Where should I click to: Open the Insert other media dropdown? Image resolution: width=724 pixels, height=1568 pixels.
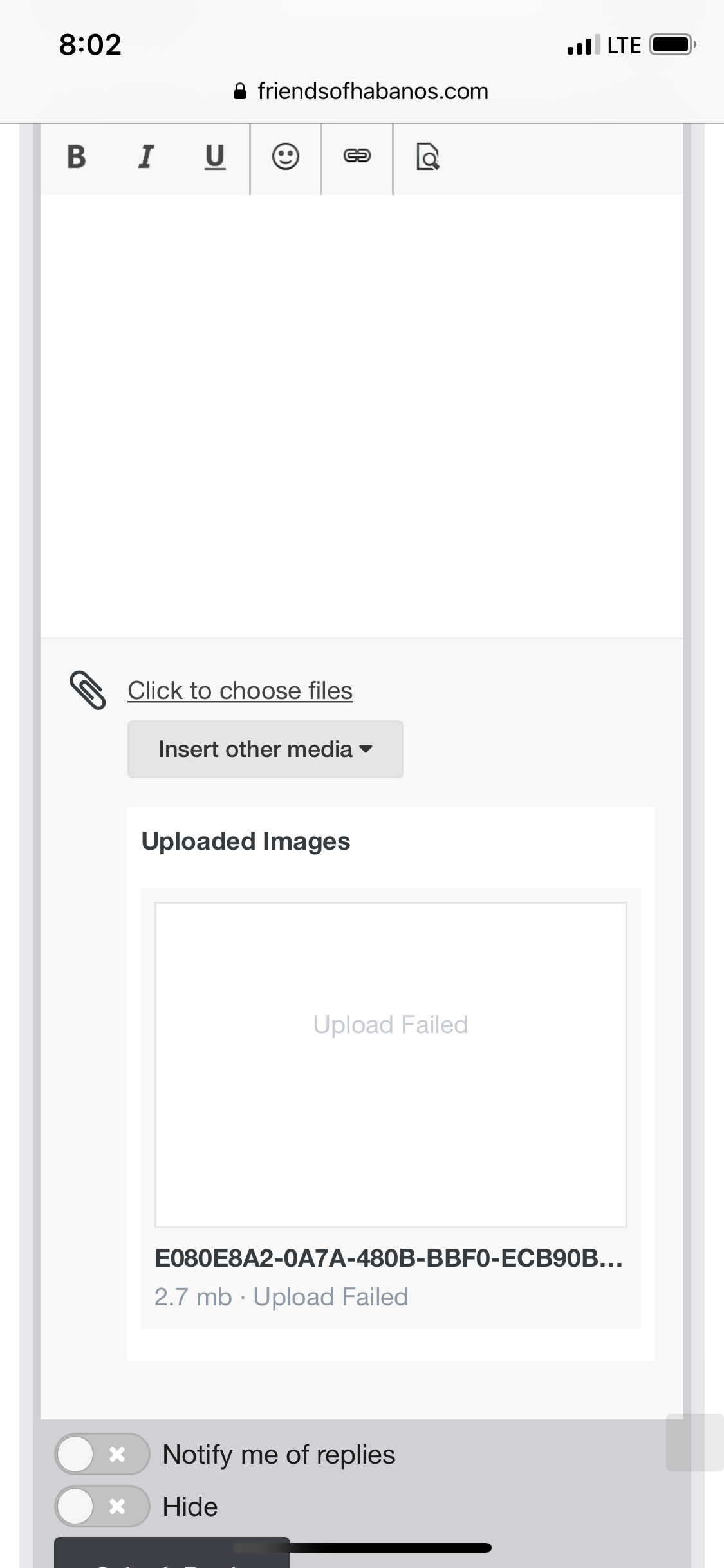pyautogui.click(x=265, y=749)
